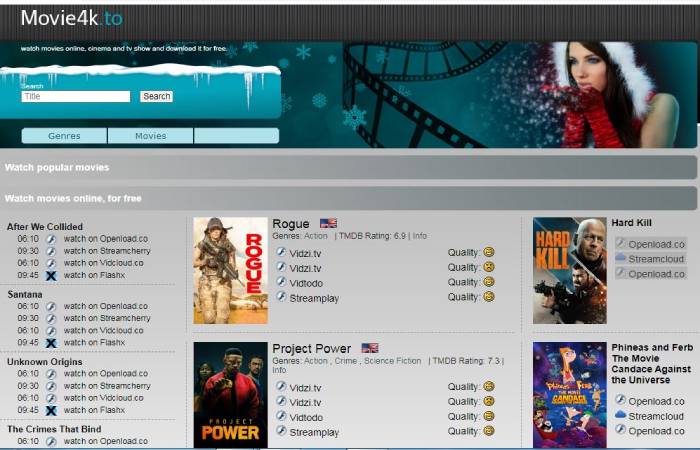Image resolution: width=700 pixels, height=450 pixels.
Task: Open the Hard Kill poster thumbnail
Action: tap(569, 270)
